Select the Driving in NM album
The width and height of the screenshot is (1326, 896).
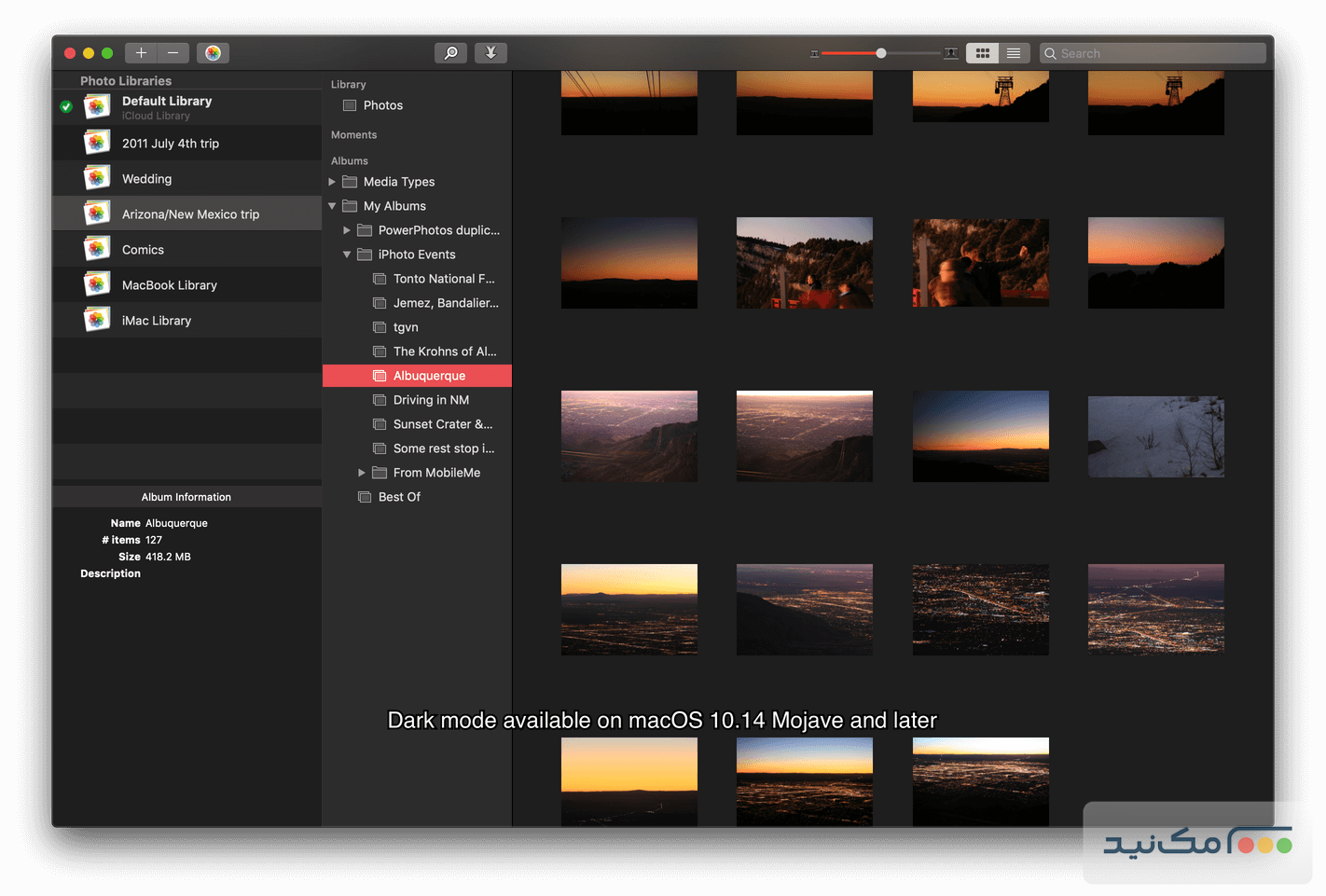pos(431,400)
